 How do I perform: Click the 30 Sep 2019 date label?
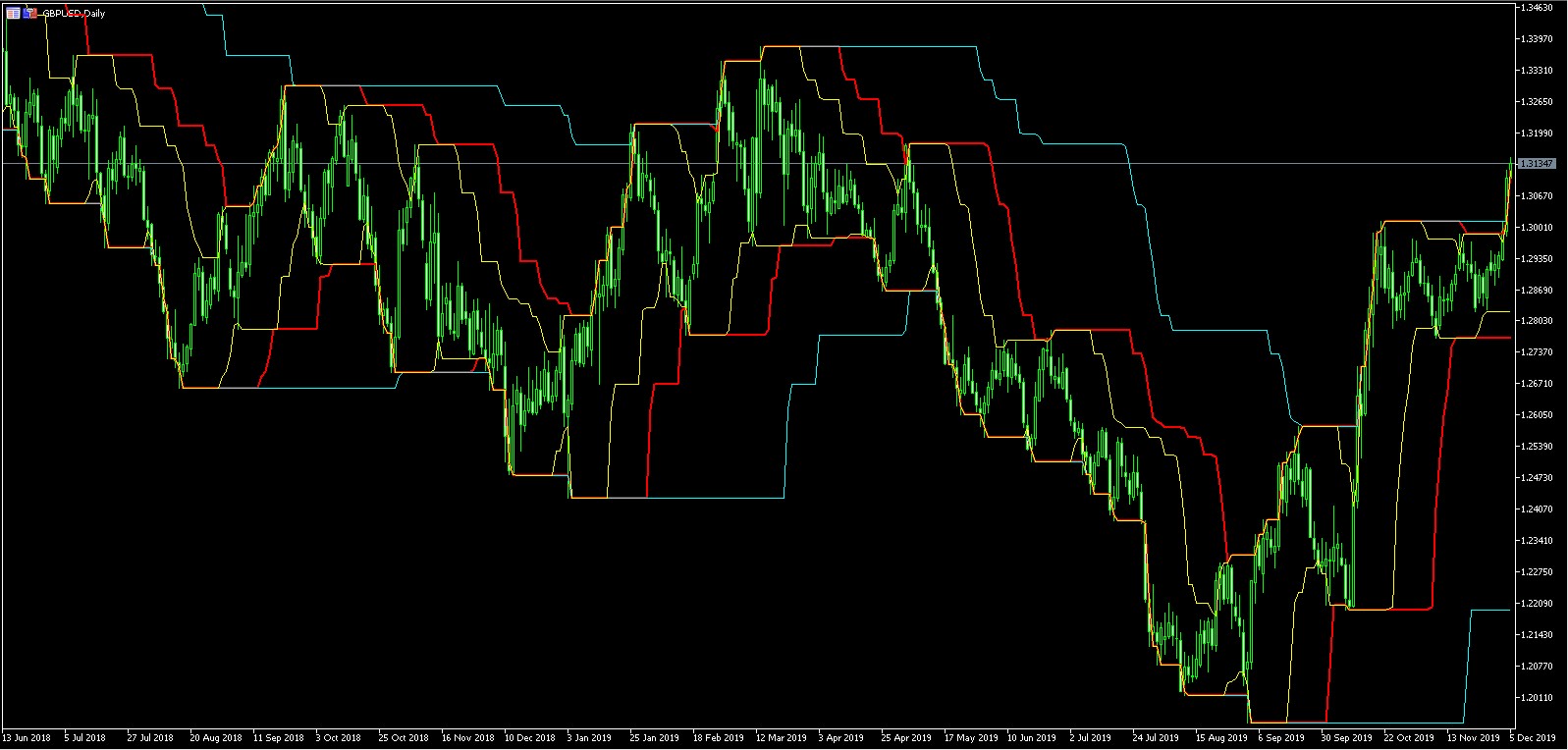1347,738
